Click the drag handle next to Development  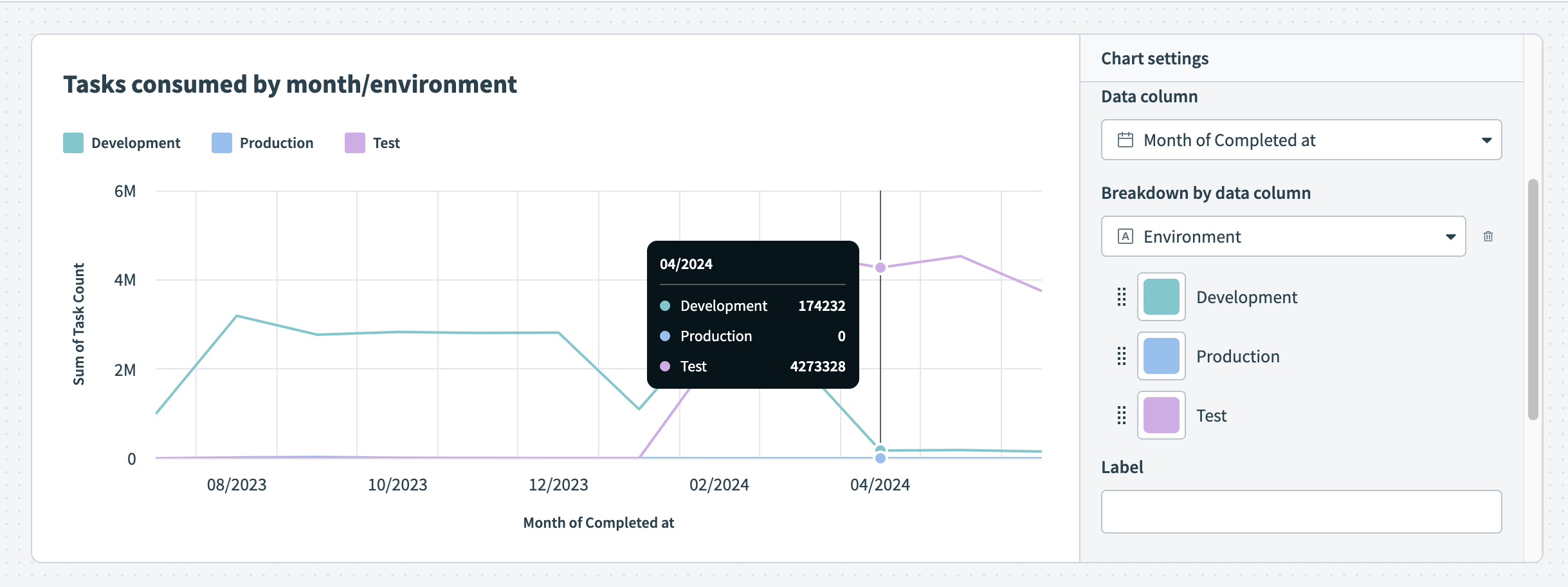pos(1120,297)
